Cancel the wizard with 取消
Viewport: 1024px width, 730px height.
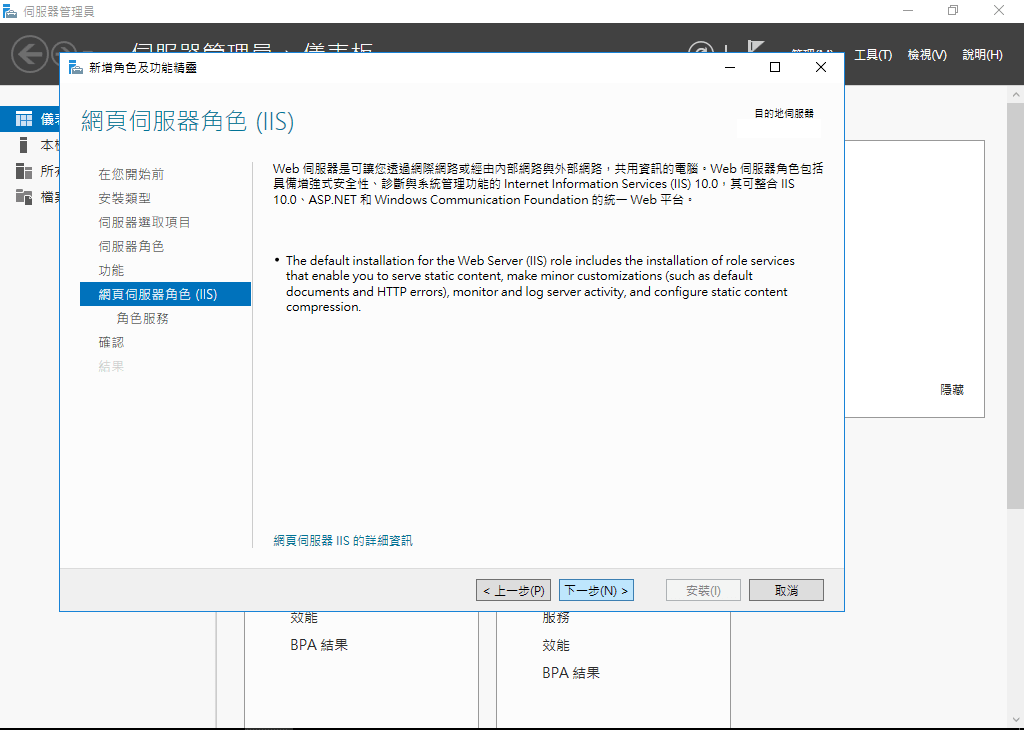tap(786, 591)
